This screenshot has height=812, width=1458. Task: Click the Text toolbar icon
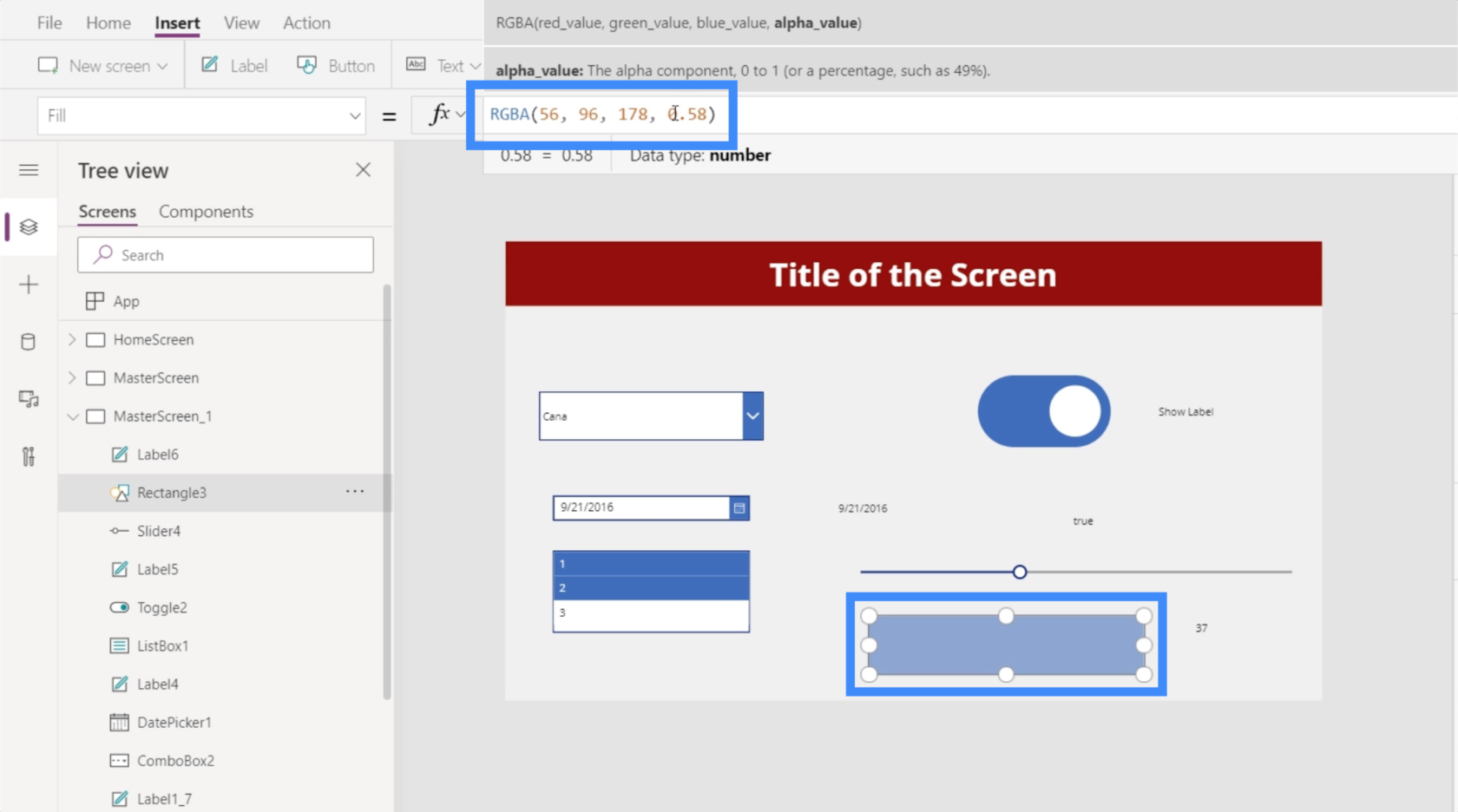416,65
